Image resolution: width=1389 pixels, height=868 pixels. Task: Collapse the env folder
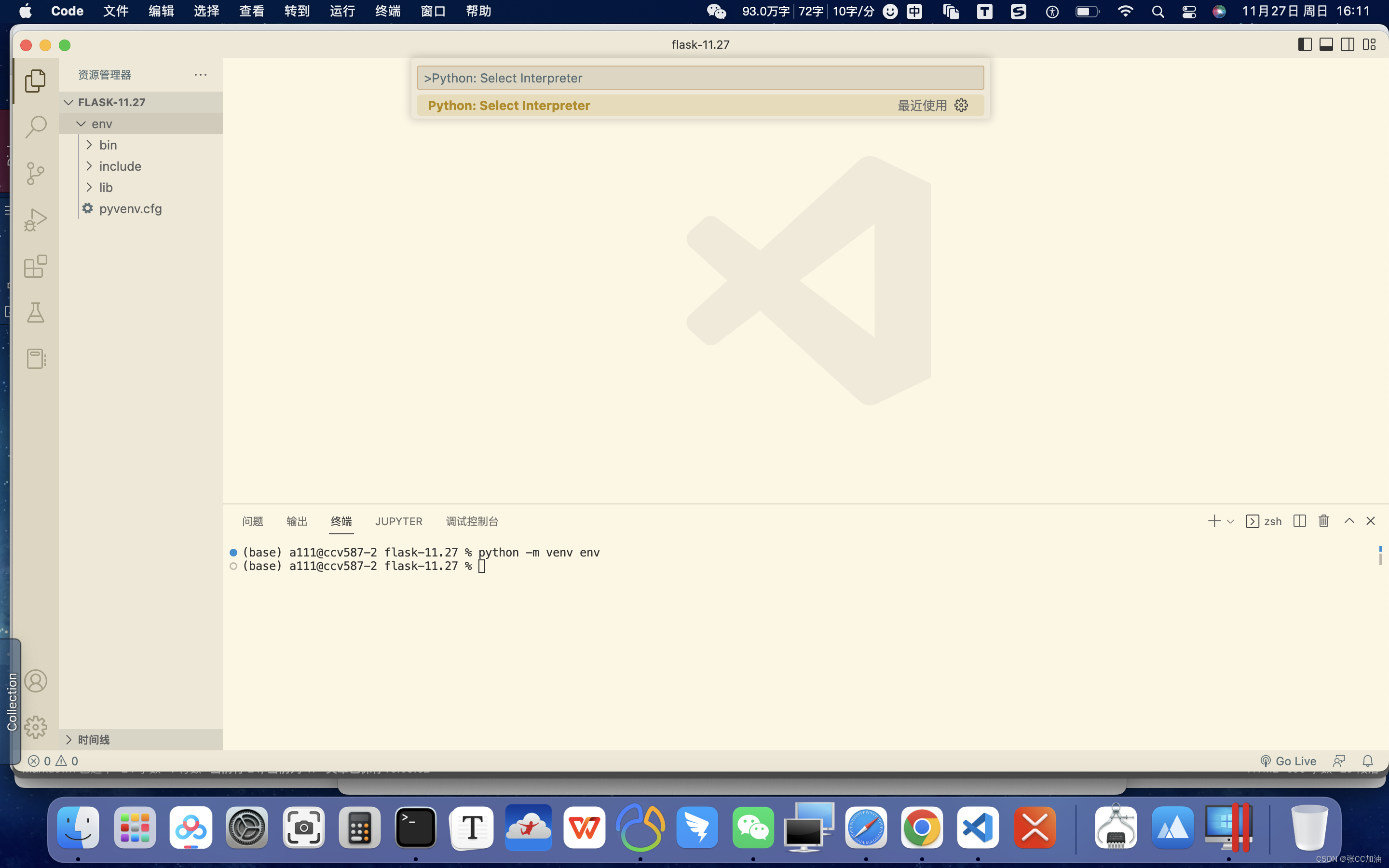click(x=141, y=123)
